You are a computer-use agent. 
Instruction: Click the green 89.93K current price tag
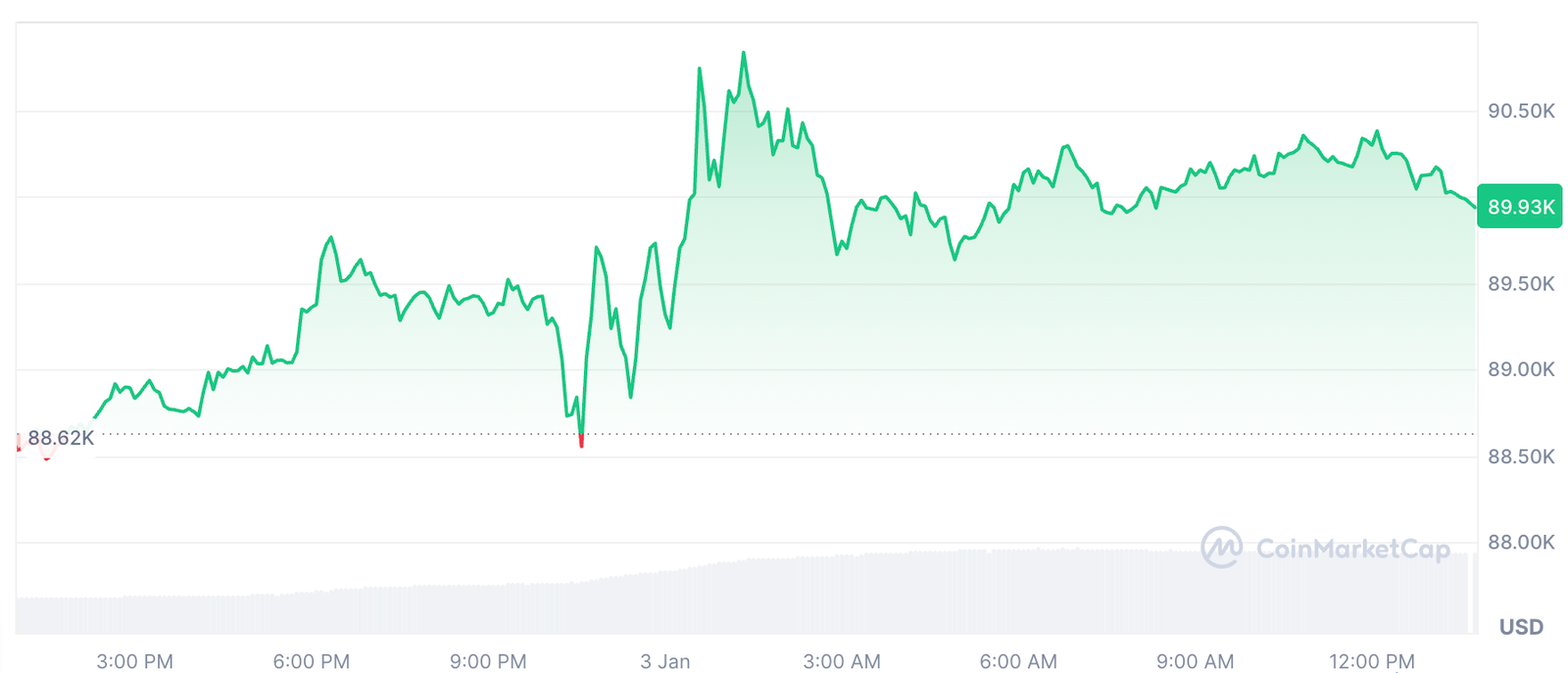pos(1520,207)
